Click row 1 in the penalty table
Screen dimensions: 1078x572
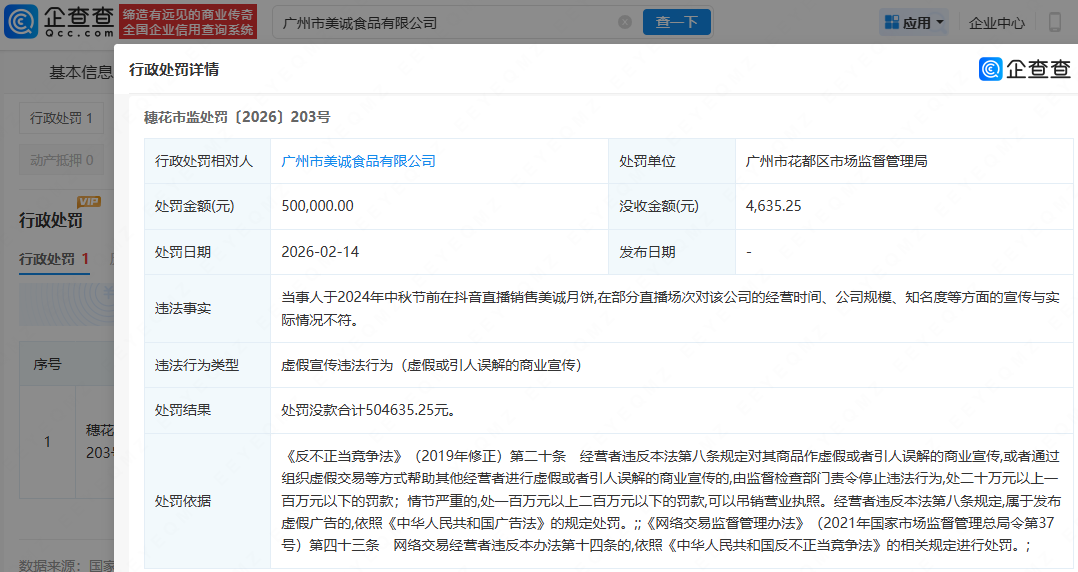coord(47,441)
